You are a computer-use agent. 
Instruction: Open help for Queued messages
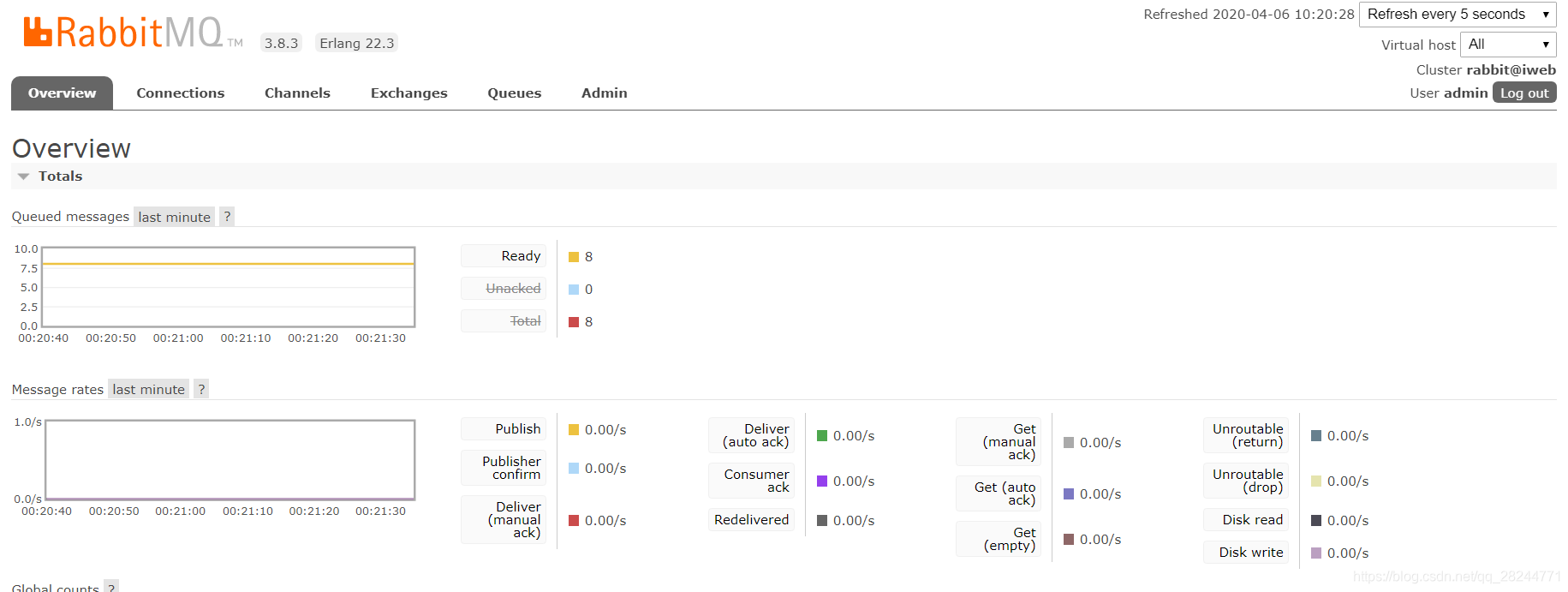tap(227, 217)
